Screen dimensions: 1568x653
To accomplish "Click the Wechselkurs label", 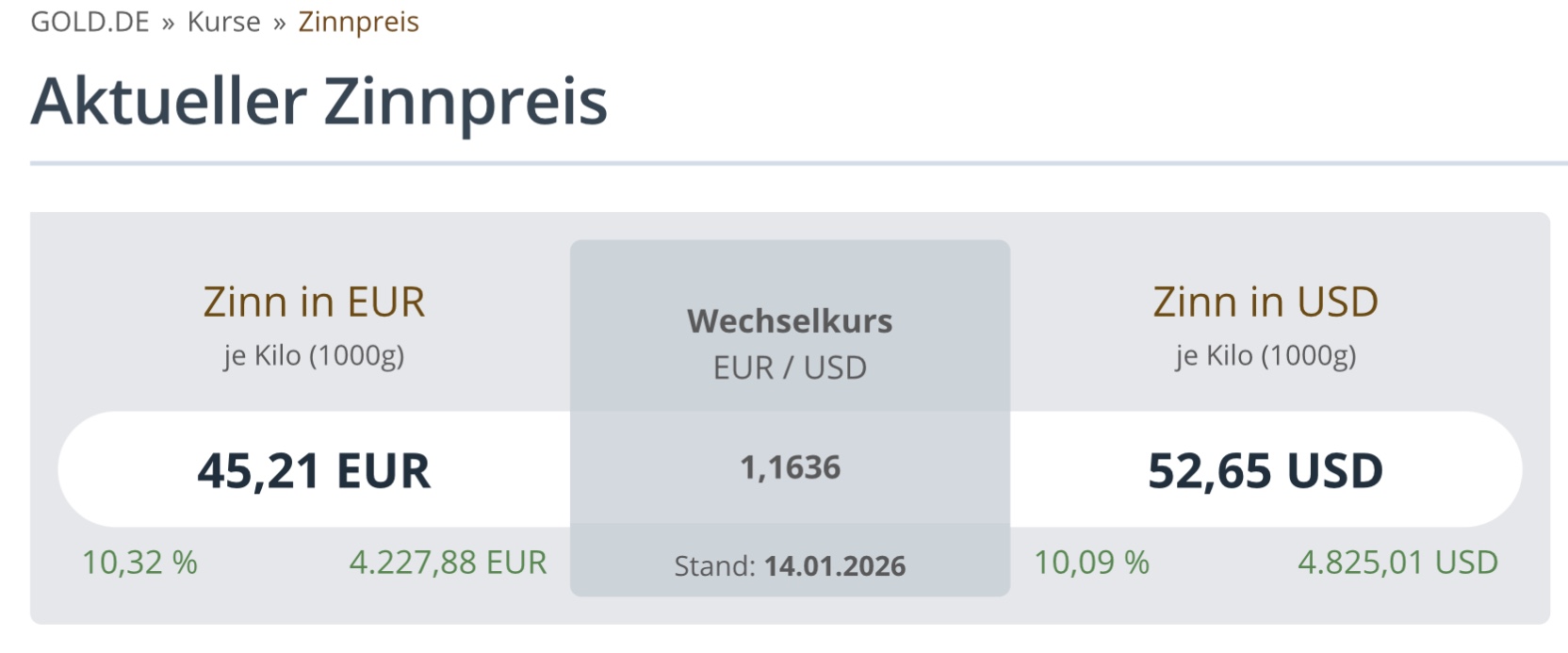I will (x=790, y=321).
